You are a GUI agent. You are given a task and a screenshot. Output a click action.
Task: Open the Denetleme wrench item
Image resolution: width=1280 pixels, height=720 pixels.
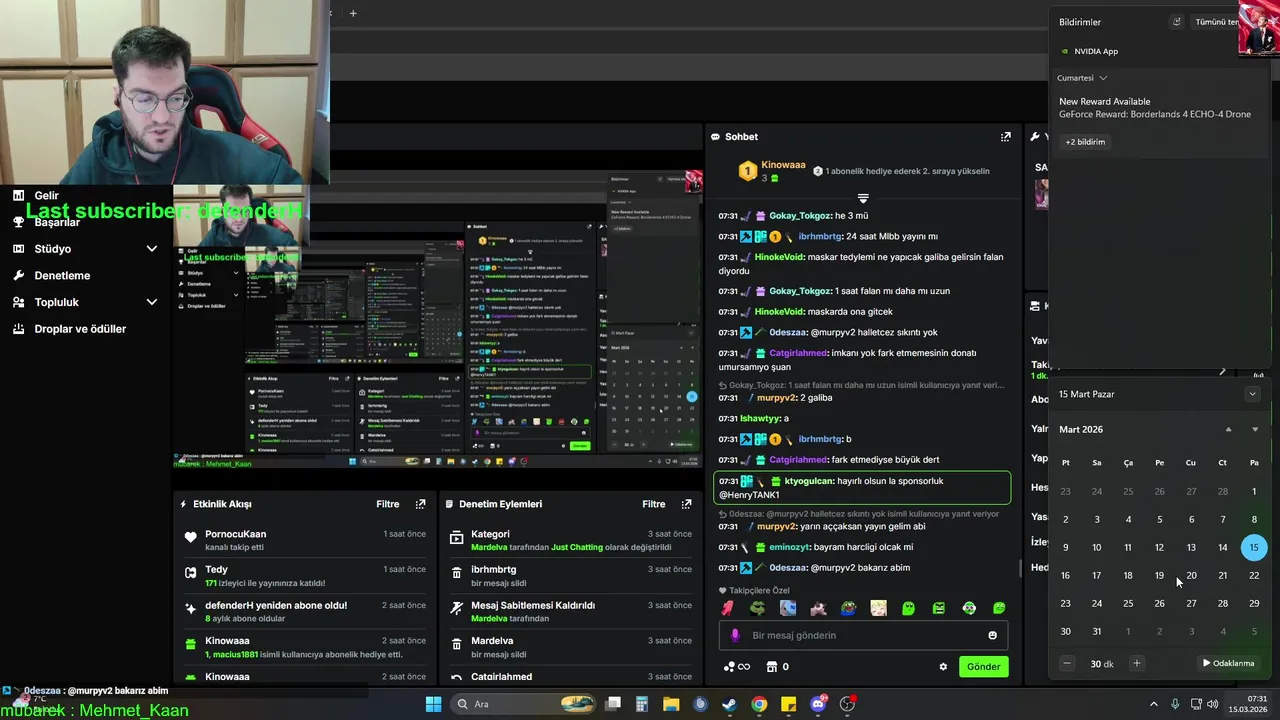[x=52, y=275]
